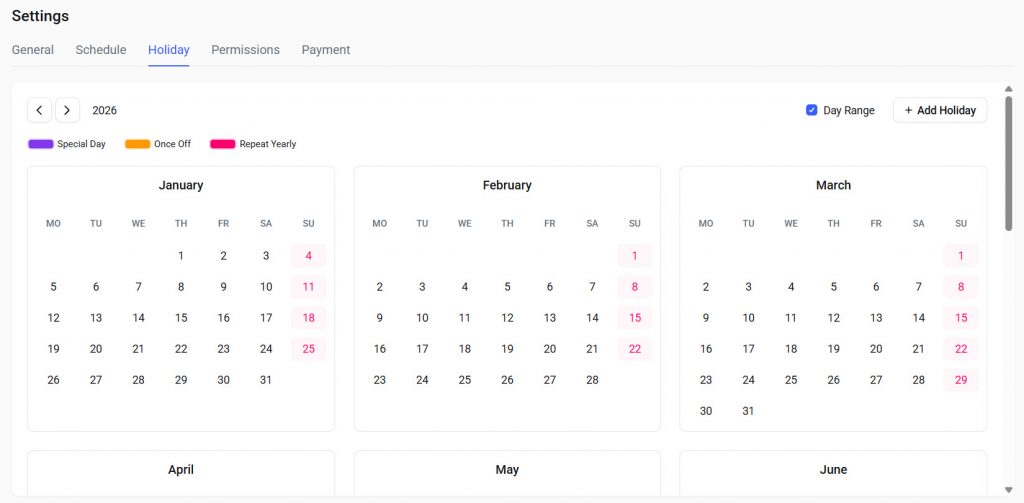Click the scrollbar down arrow
Viewport: 1024px width, 503px height.
pos(1008,489)
